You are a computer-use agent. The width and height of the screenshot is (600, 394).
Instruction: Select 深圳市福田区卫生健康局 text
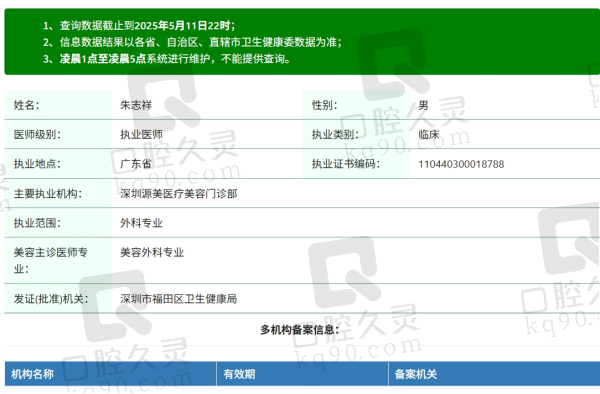(179, 299)
